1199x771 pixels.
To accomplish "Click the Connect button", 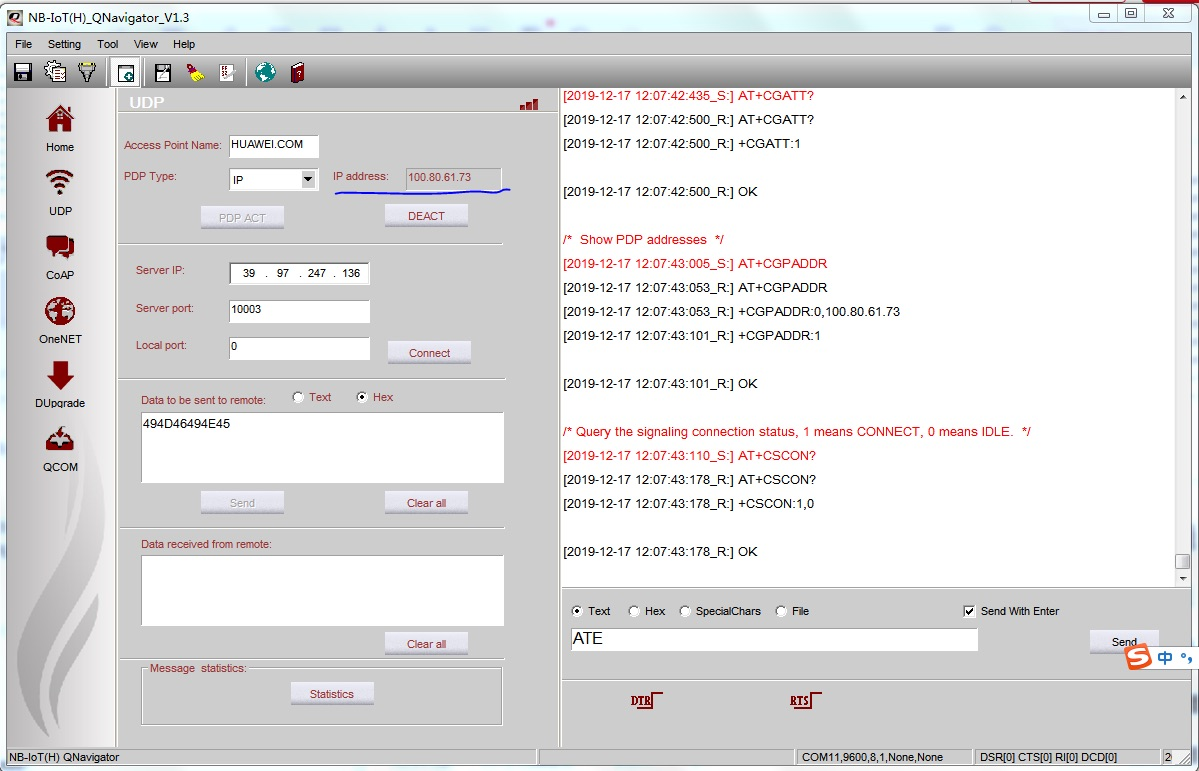I will [x=429, y=353].
